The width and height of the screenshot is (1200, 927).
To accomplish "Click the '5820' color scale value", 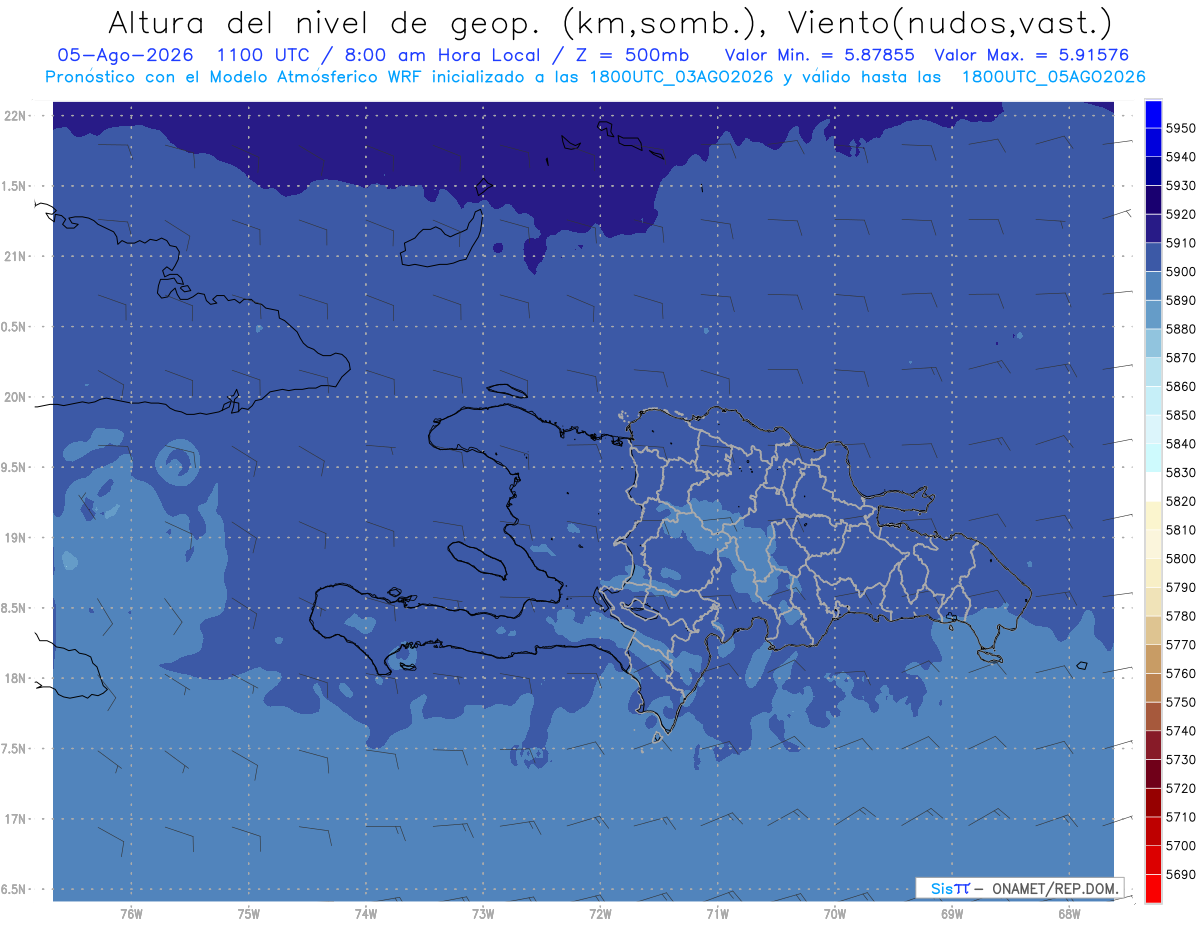I will pos(1180,501).
